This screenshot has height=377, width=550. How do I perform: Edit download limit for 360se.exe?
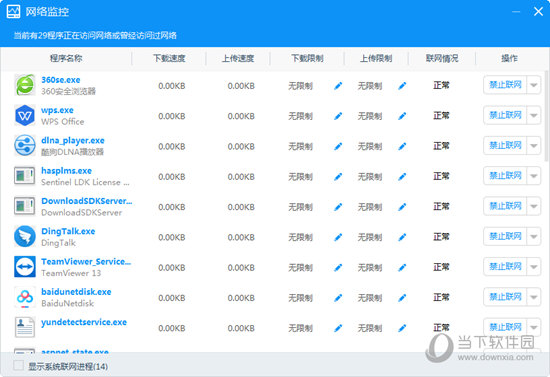pos(338,86)
